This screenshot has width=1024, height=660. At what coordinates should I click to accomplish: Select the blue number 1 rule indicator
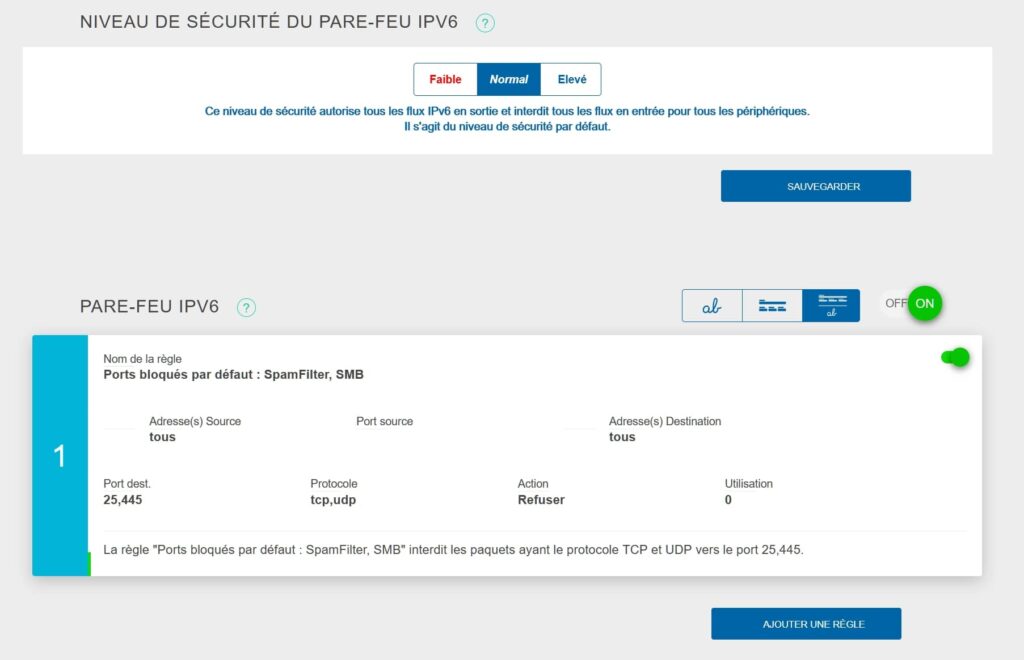tap(60, 456)
